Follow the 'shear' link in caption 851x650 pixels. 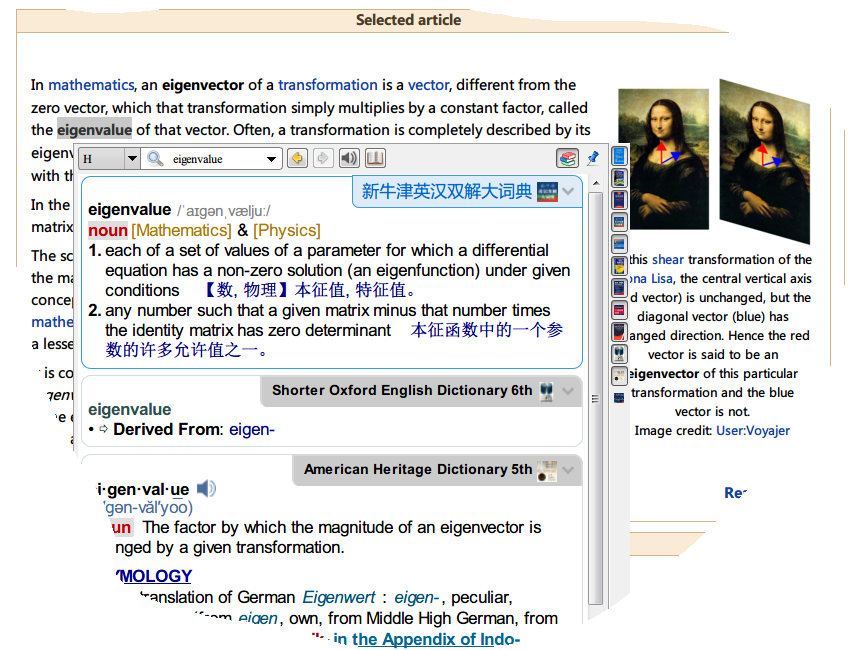[668, 259]
